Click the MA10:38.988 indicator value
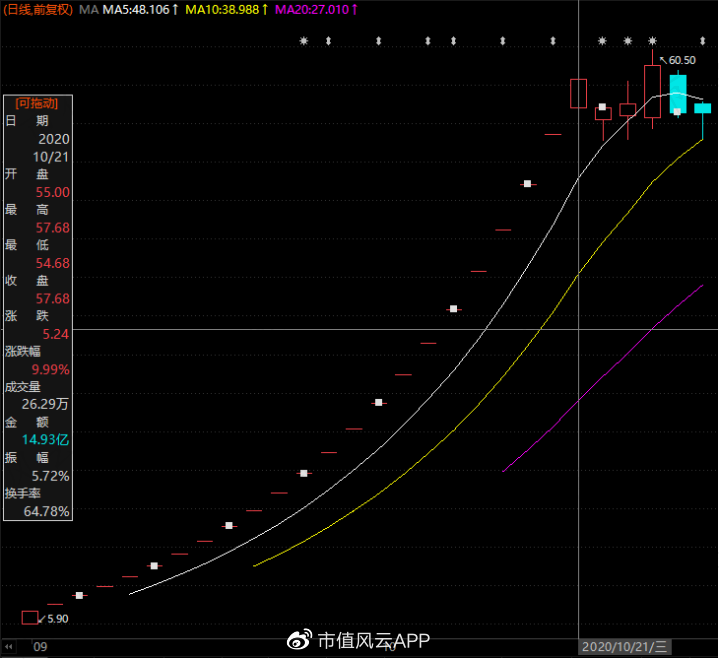Screen dimensions: 719x659 click(x=227, y=10)
